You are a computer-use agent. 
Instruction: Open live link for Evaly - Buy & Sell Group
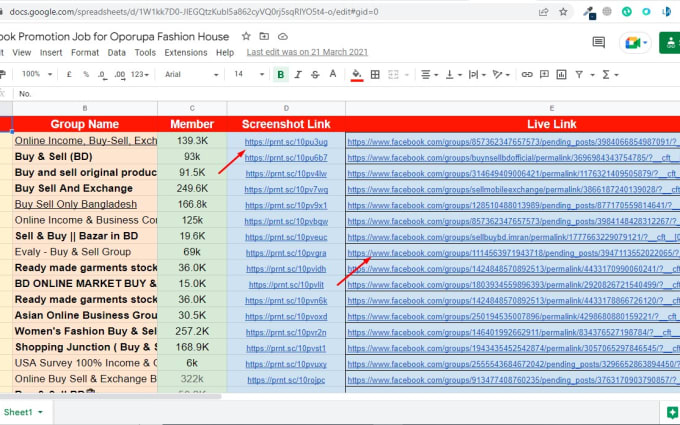coord(513,253)
